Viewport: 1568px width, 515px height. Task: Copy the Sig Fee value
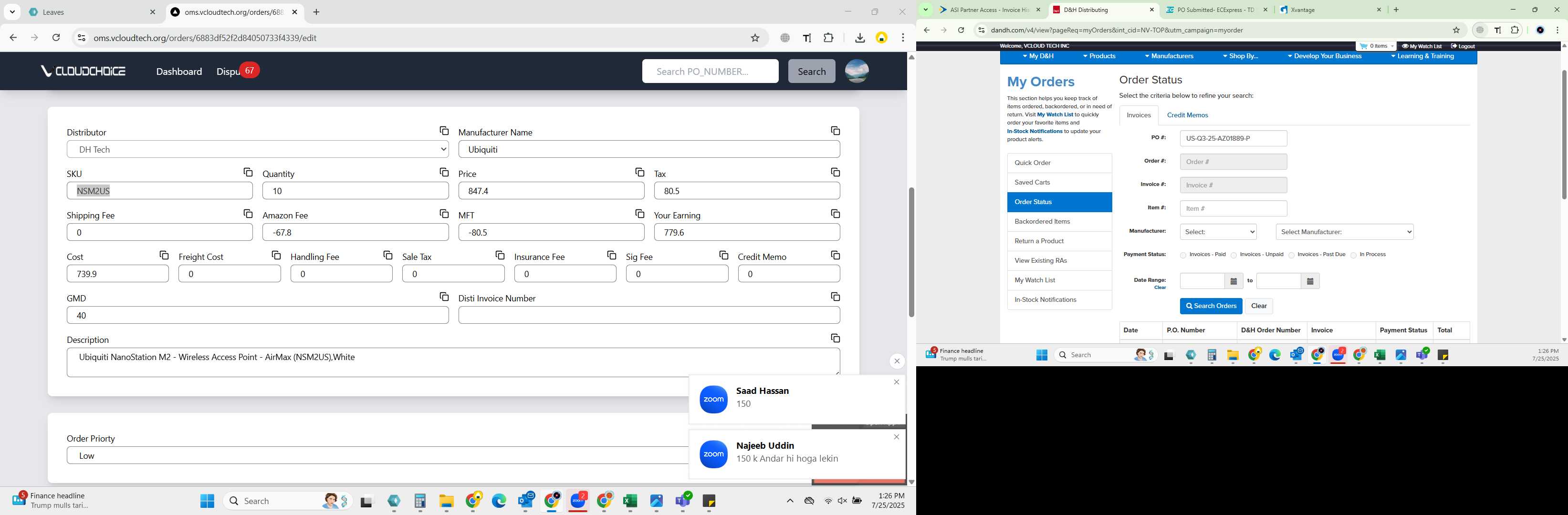click(x=723, y=255)
